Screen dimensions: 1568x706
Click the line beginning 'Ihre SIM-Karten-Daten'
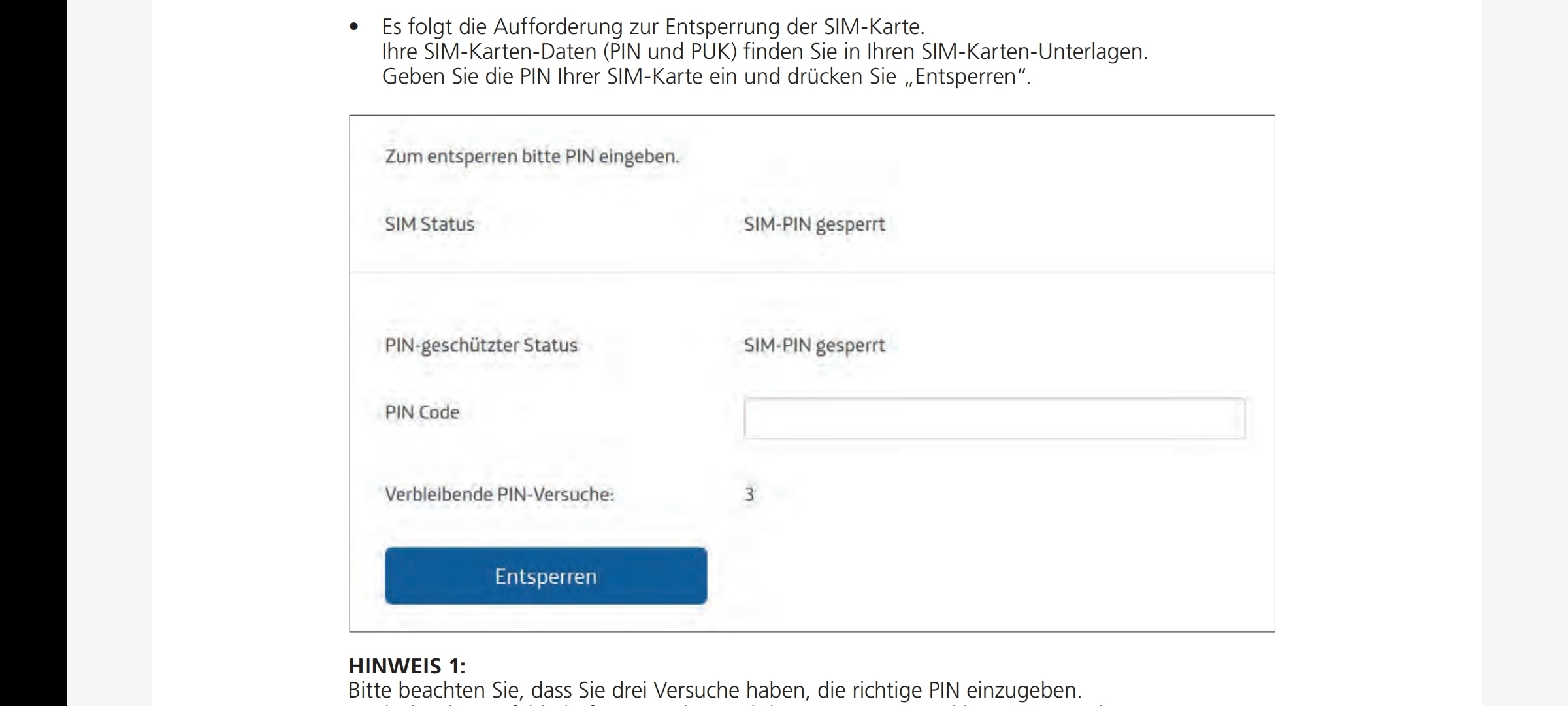(x=765, y=52)
